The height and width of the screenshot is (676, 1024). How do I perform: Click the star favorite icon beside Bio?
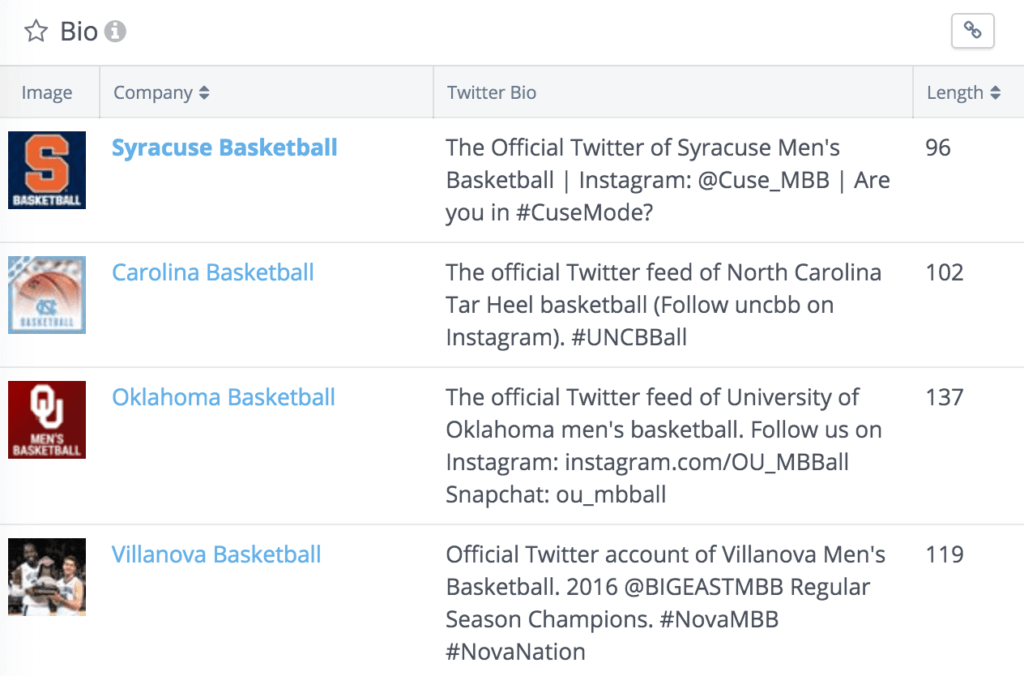pos(36,31)
